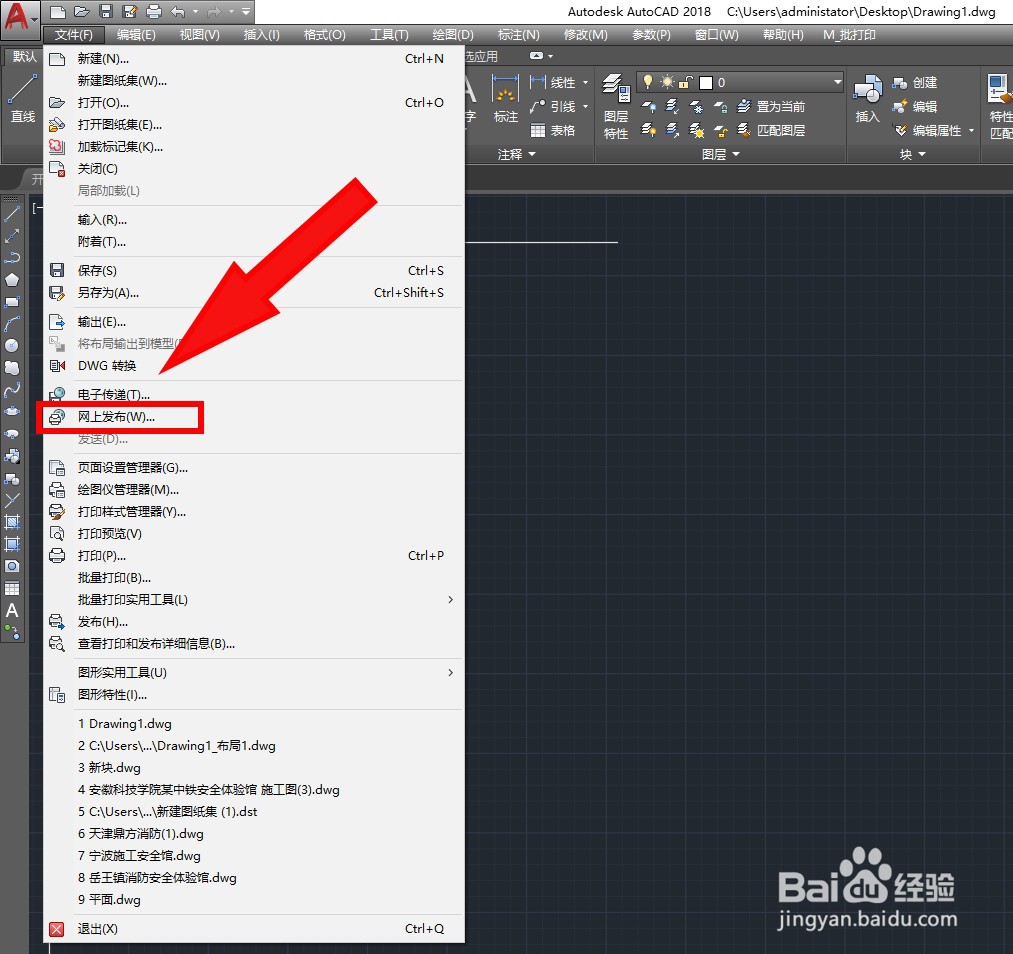1013x954 pixels.
Task: Choose 电子传递(T)... from File menu
Action: coord(254,395)
